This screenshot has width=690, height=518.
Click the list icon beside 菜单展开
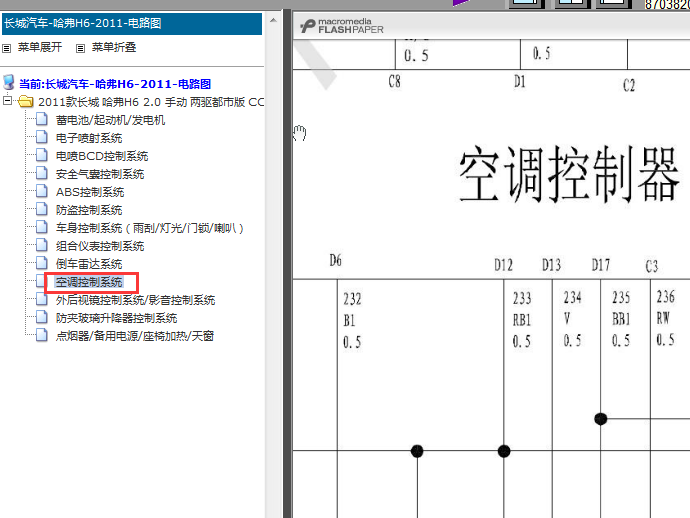[x=7, y=48]
